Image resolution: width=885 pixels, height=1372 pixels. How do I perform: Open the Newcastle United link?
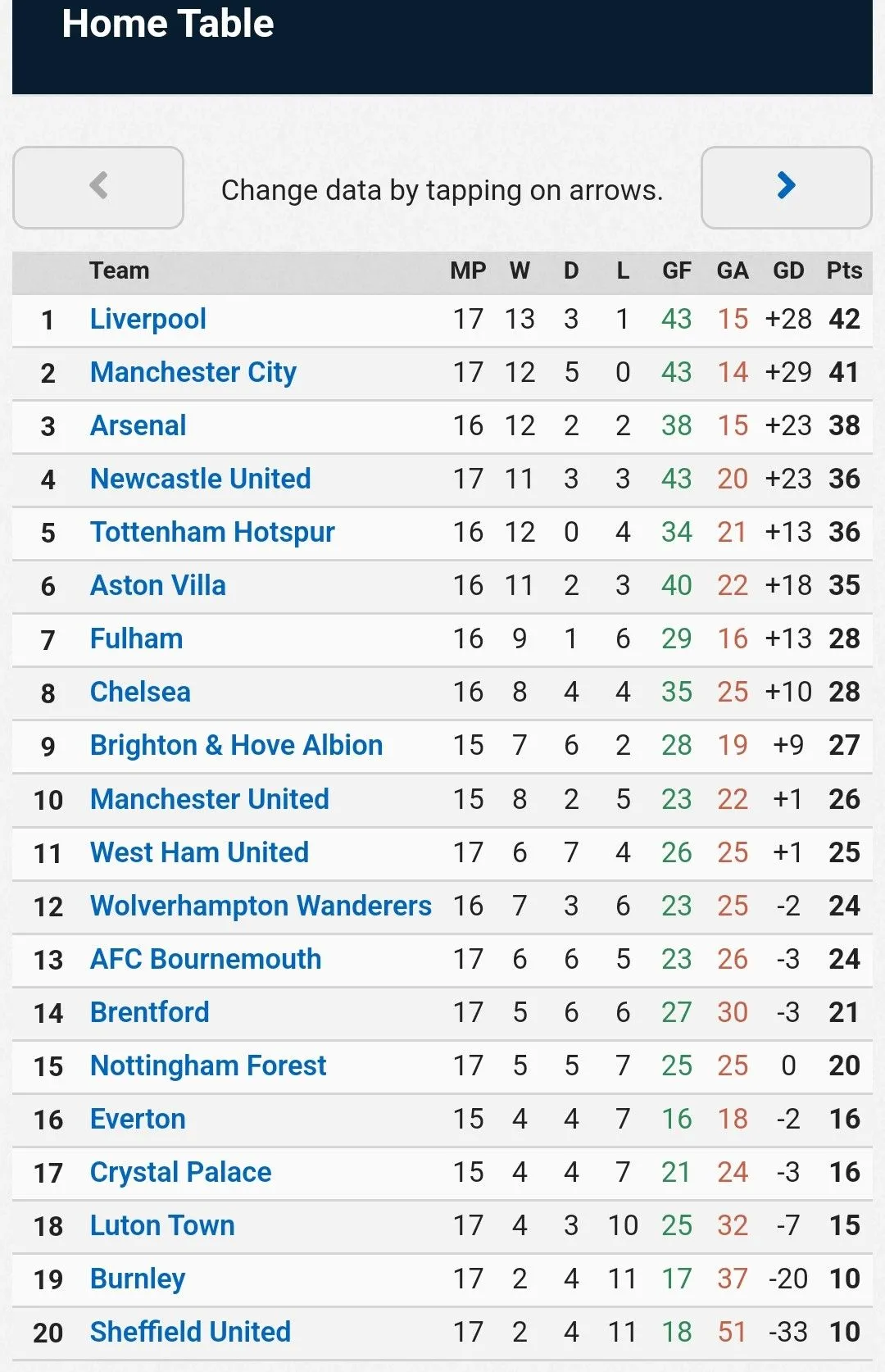[x=200, y=479]
